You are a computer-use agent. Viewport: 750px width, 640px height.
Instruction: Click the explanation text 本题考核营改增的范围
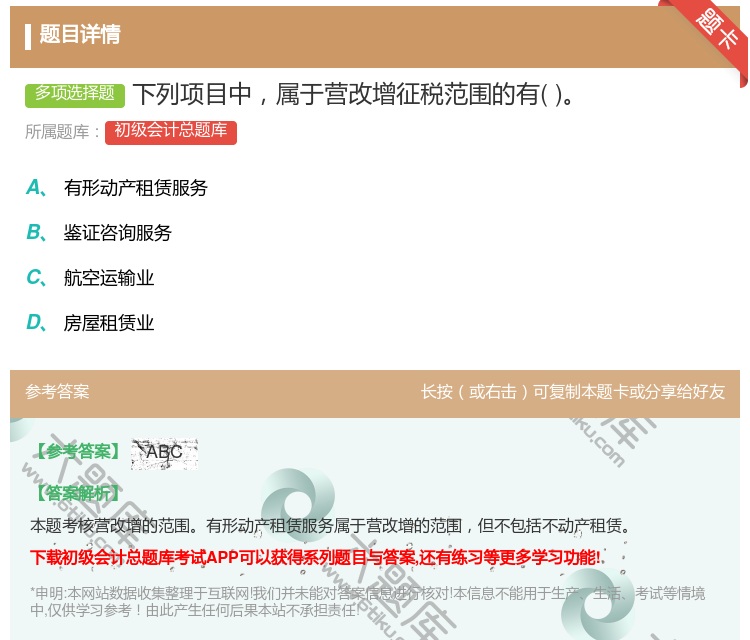click(x=330, y=526)
